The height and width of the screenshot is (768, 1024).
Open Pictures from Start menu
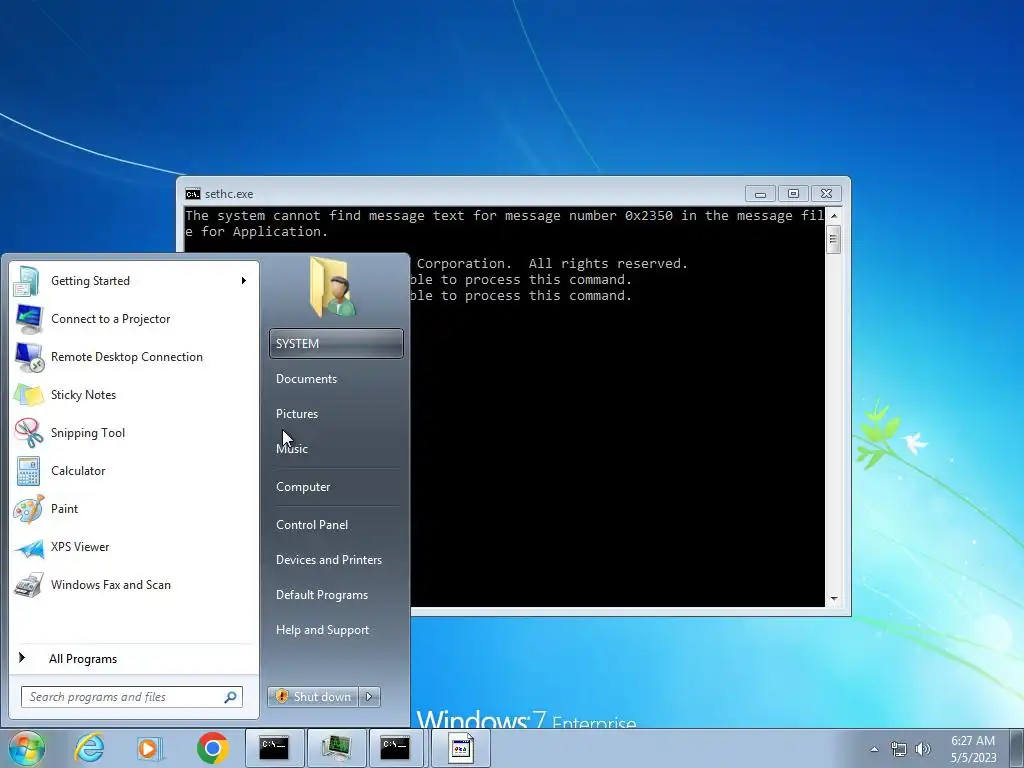pos(336,414)
